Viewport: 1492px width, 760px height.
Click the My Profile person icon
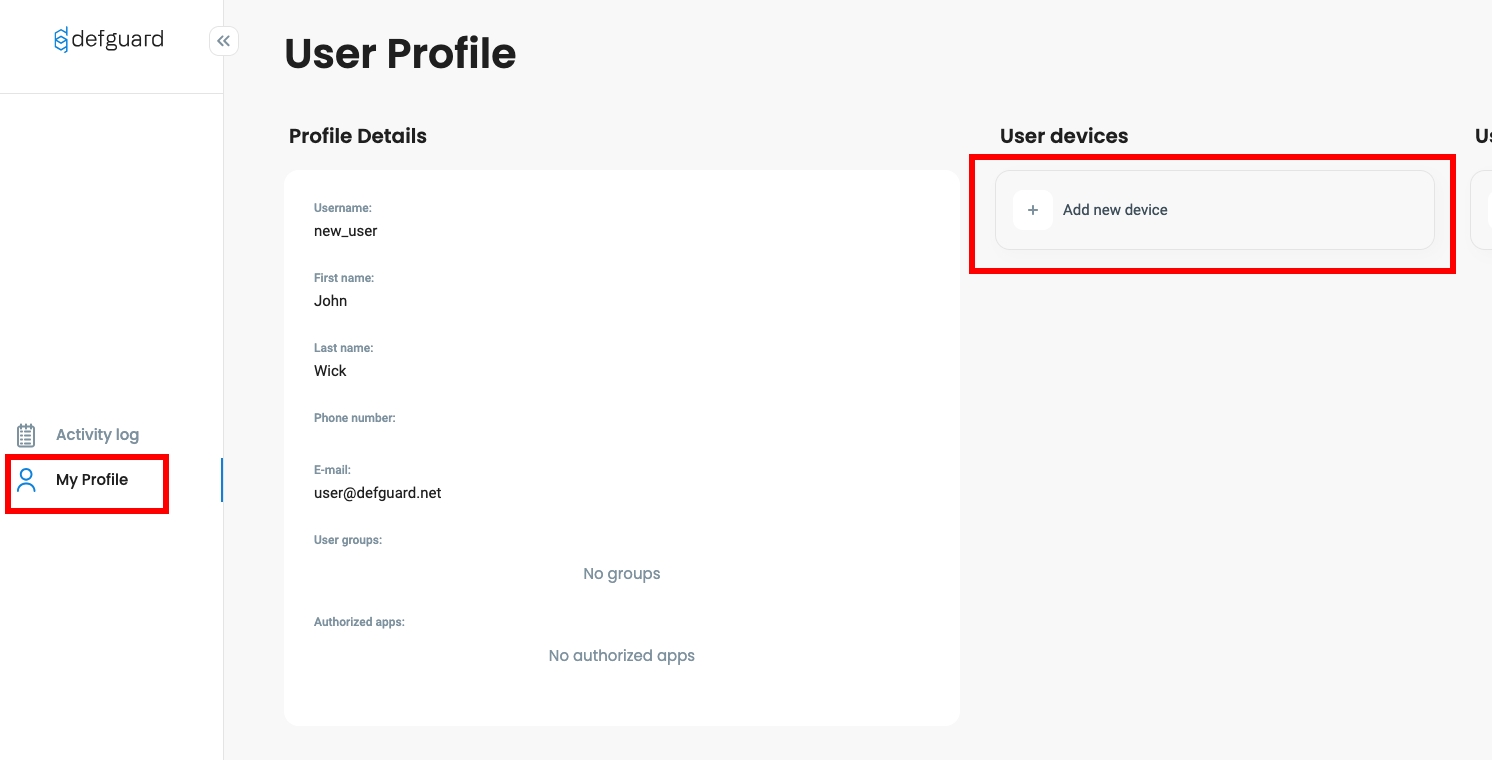click(27, 480)
